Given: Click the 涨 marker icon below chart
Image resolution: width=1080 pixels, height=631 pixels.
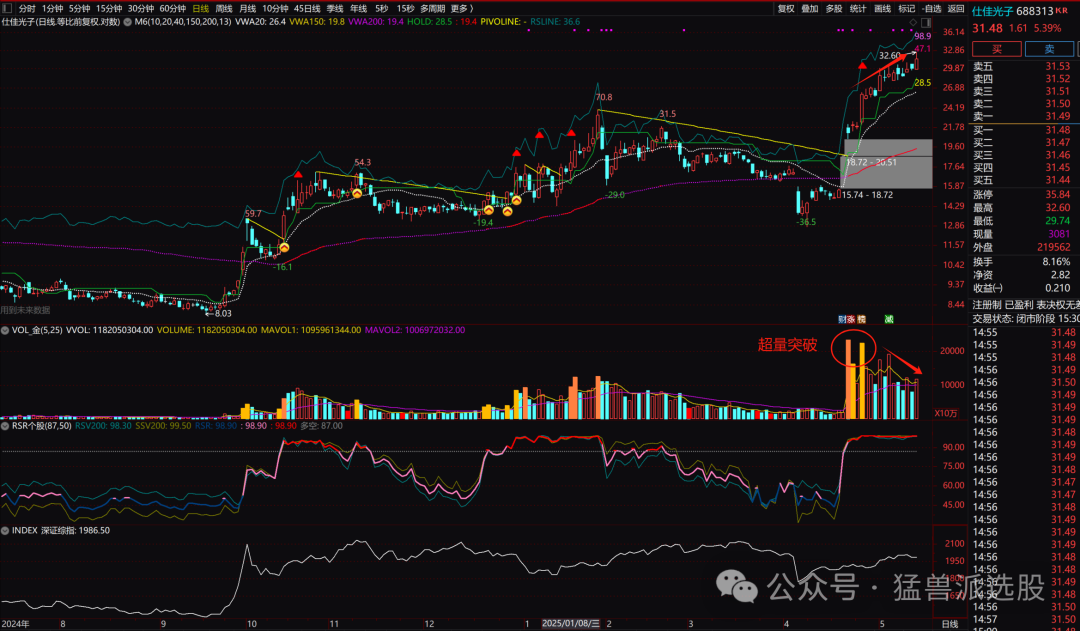Looking at the screenshot, I should point(851,320).
